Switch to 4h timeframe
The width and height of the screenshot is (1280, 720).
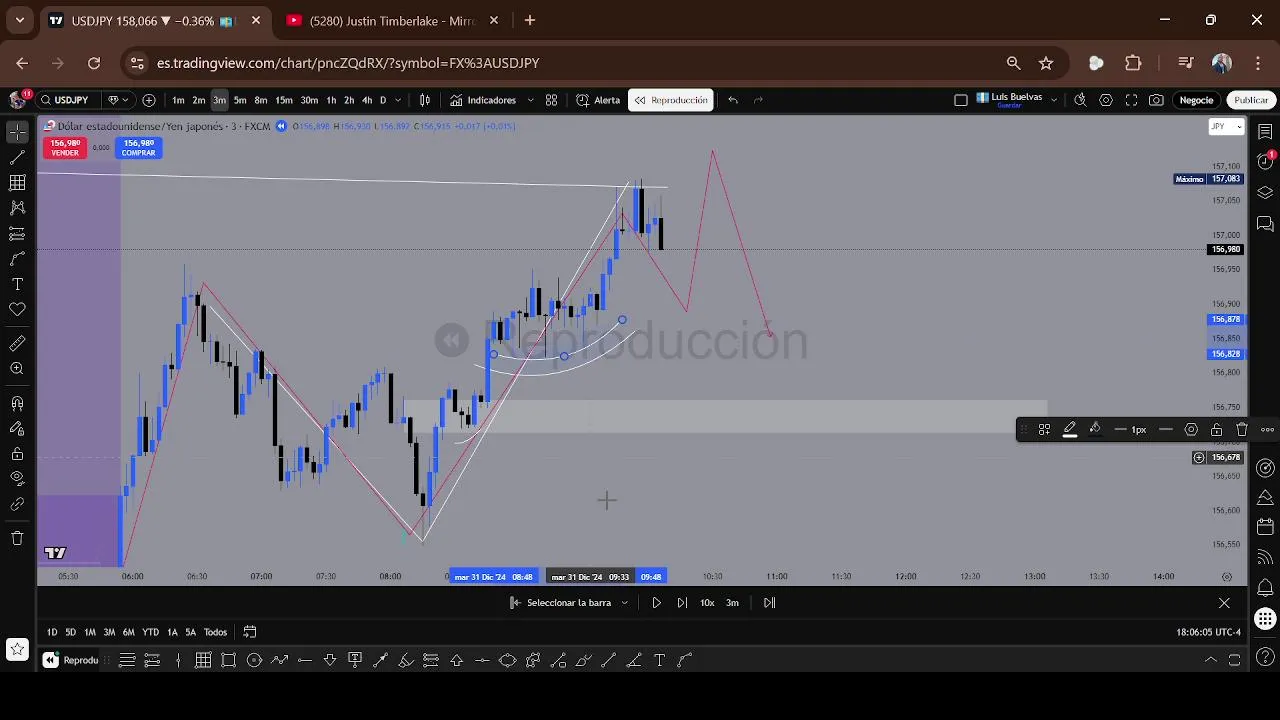pyautogui.click(x=367, y=100)
